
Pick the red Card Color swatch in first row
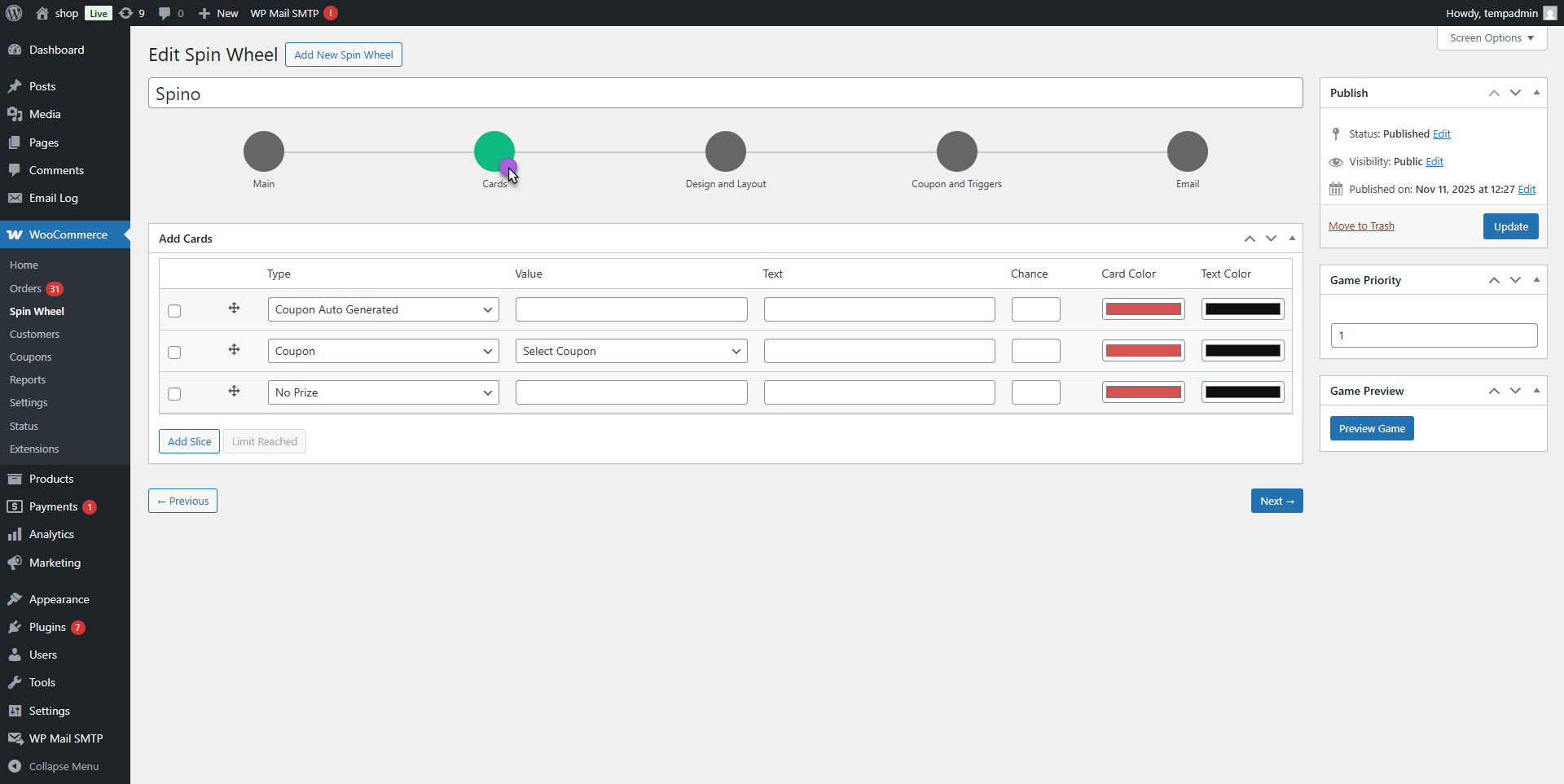1143,309
